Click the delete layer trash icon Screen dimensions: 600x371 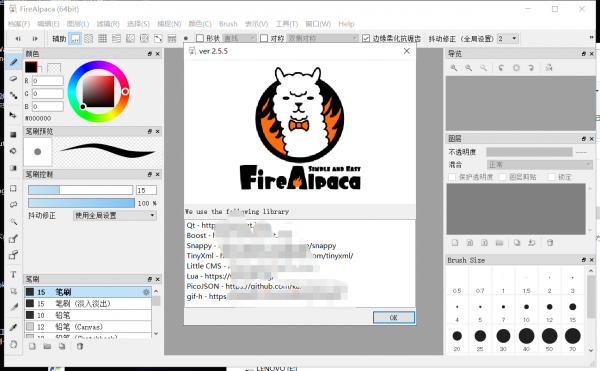pos(550,242)
